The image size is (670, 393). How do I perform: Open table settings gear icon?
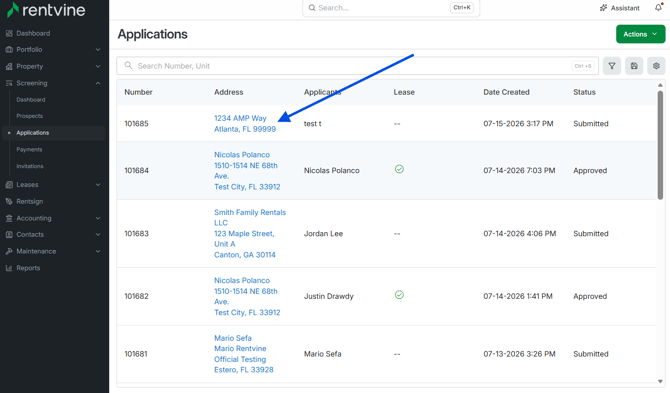pos(656,66)
